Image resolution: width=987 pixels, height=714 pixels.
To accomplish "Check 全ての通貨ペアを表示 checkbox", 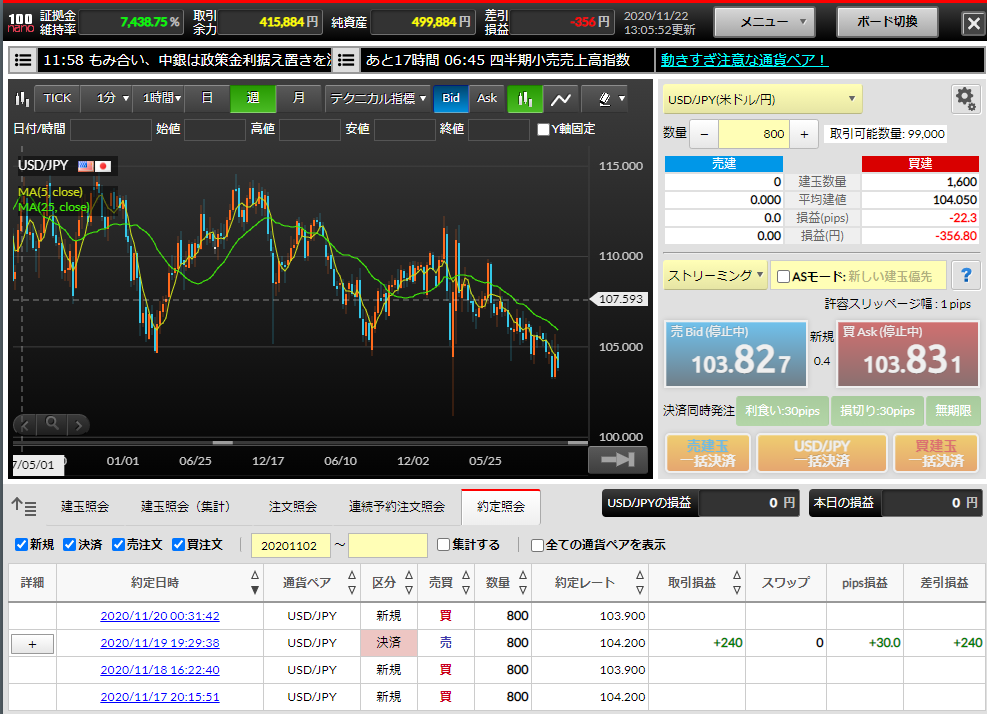I will click(x=537, y=545).
